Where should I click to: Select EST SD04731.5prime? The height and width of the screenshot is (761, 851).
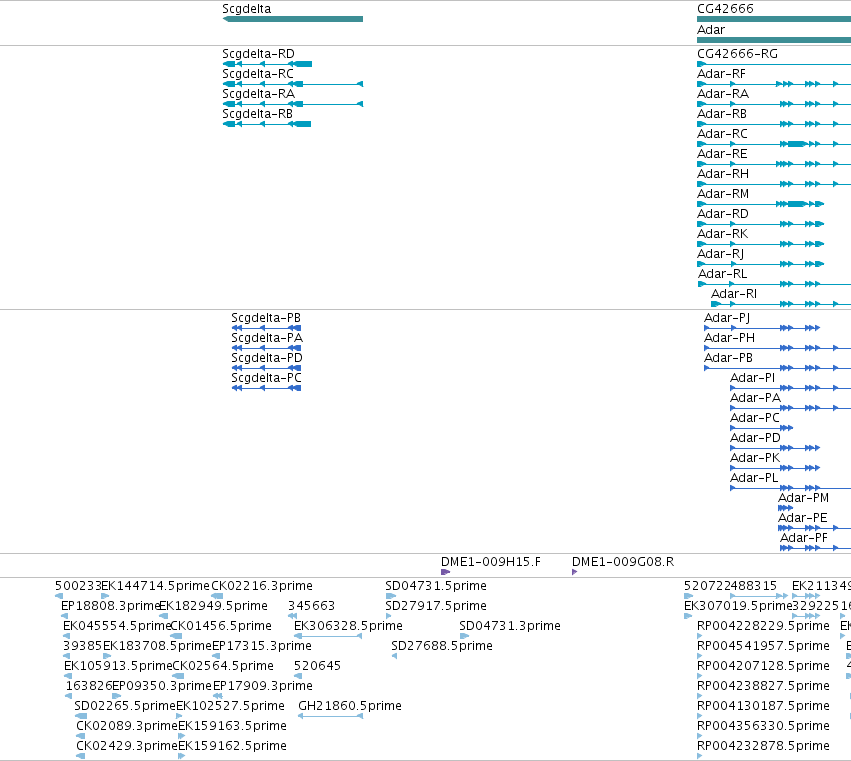436,586
